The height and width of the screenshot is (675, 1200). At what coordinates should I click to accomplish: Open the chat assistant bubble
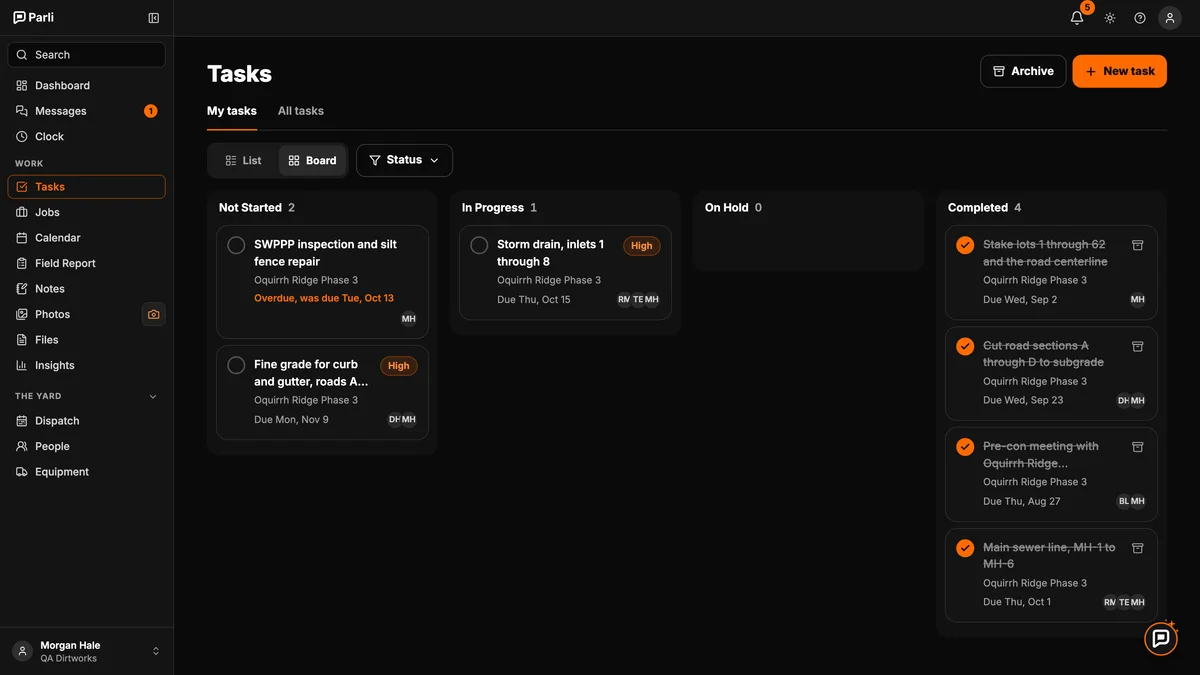1161,638
